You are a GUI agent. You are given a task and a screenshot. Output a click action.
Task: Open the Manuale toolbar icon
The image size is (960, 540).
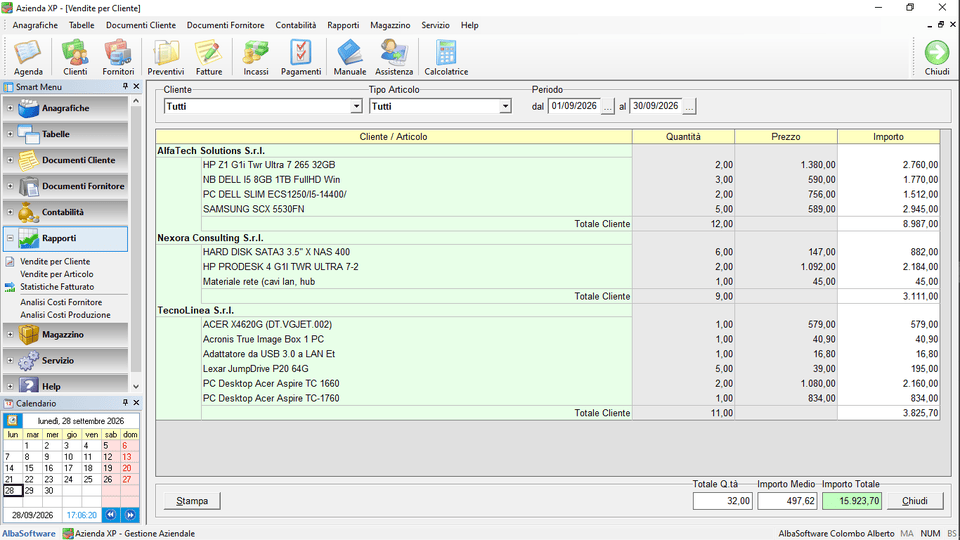(x=350, y=58)
